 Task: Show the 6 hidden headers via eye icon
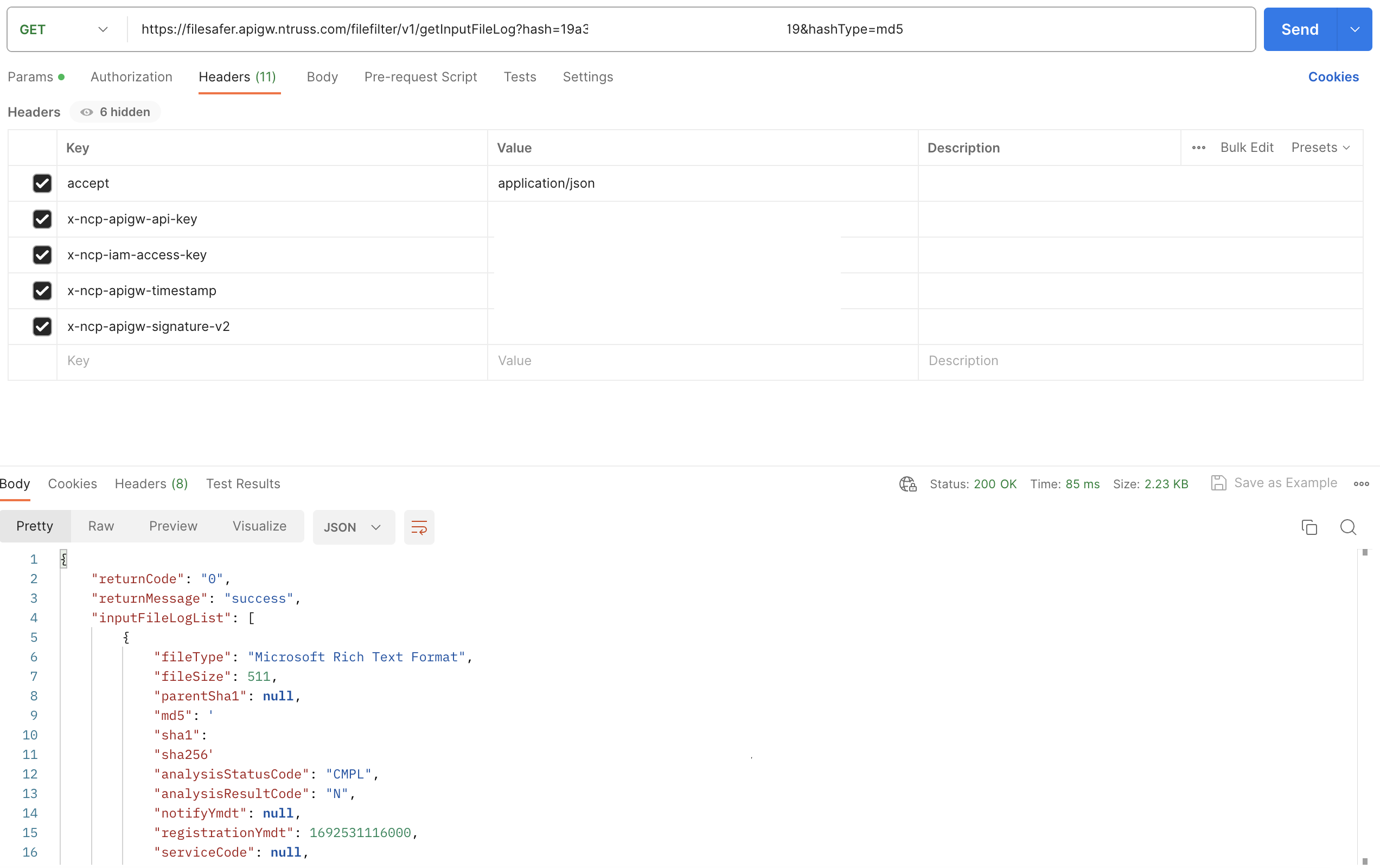(x=87, y=112)
